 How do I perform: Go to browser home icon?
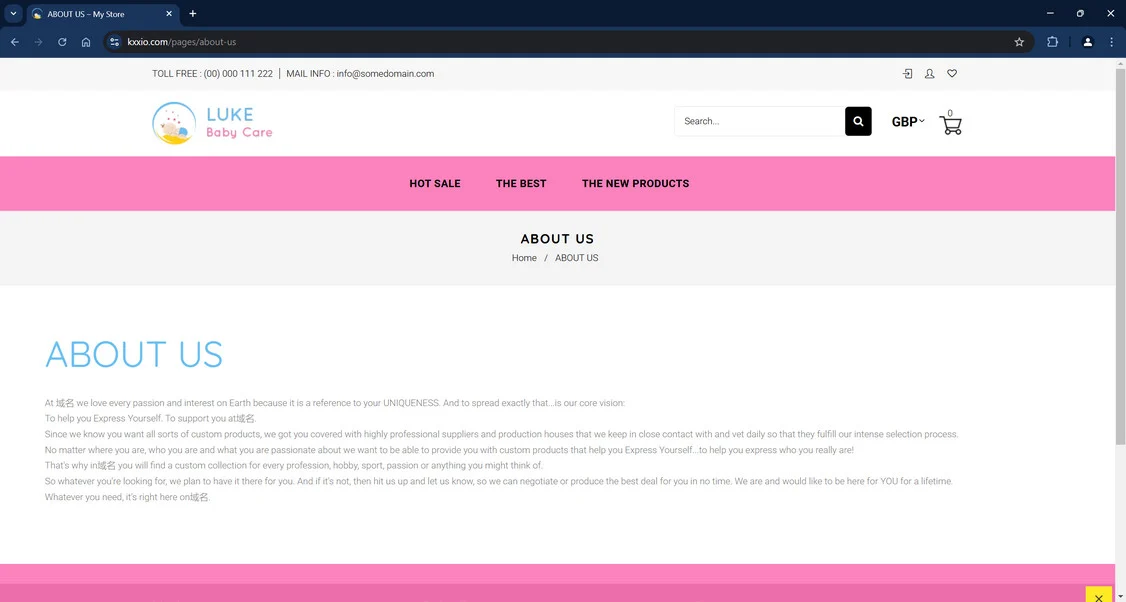point(85,42)
